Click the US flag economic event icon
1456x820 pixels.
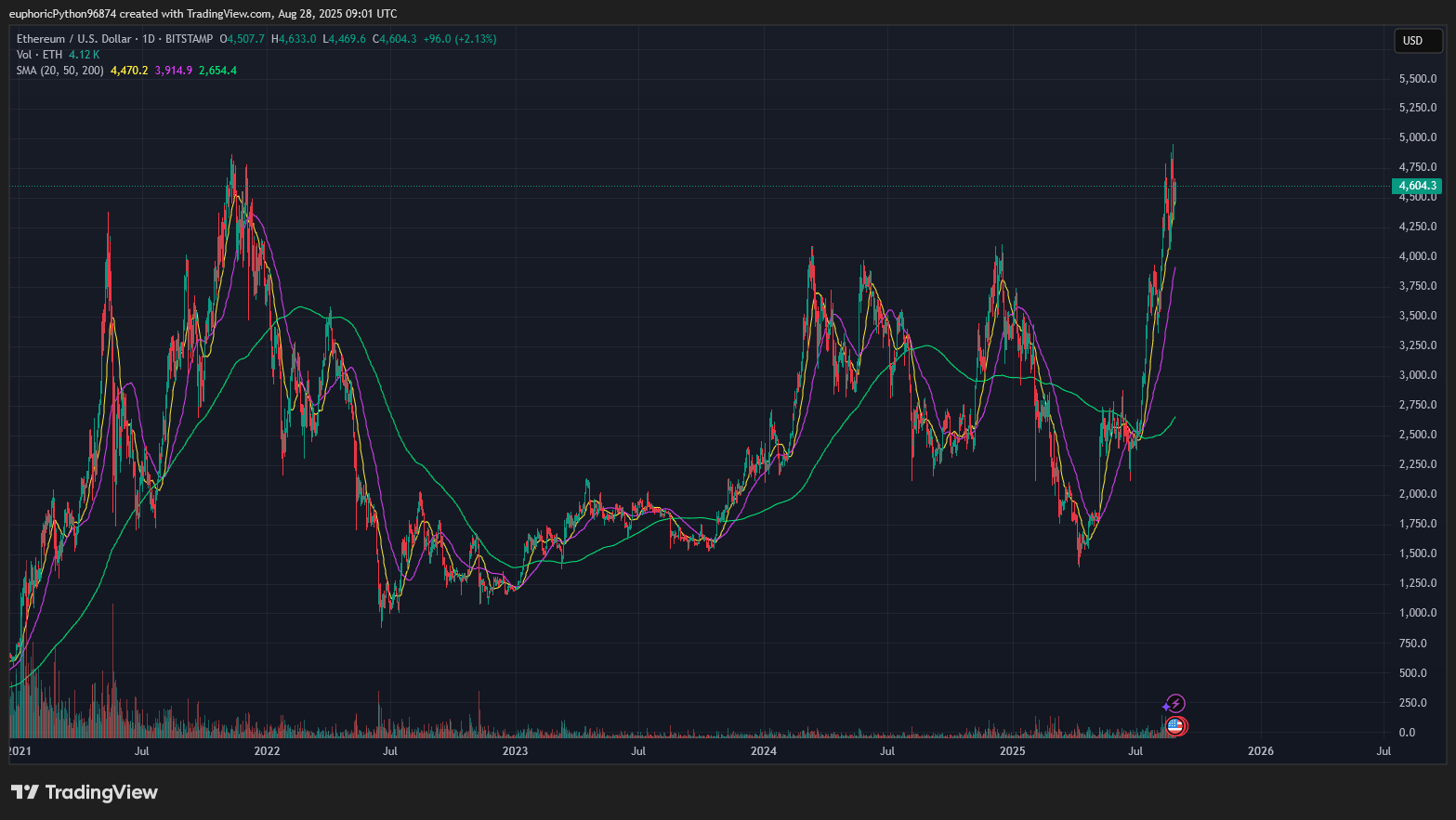pyautogui.click(x=1175, y=726)
